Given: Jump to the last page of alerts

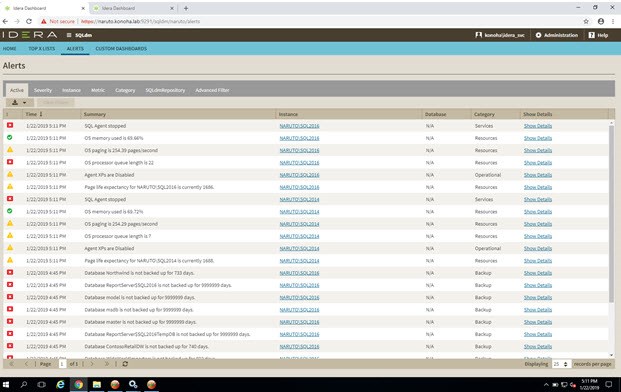Looking at the screenshot, I should coord(107,363).
